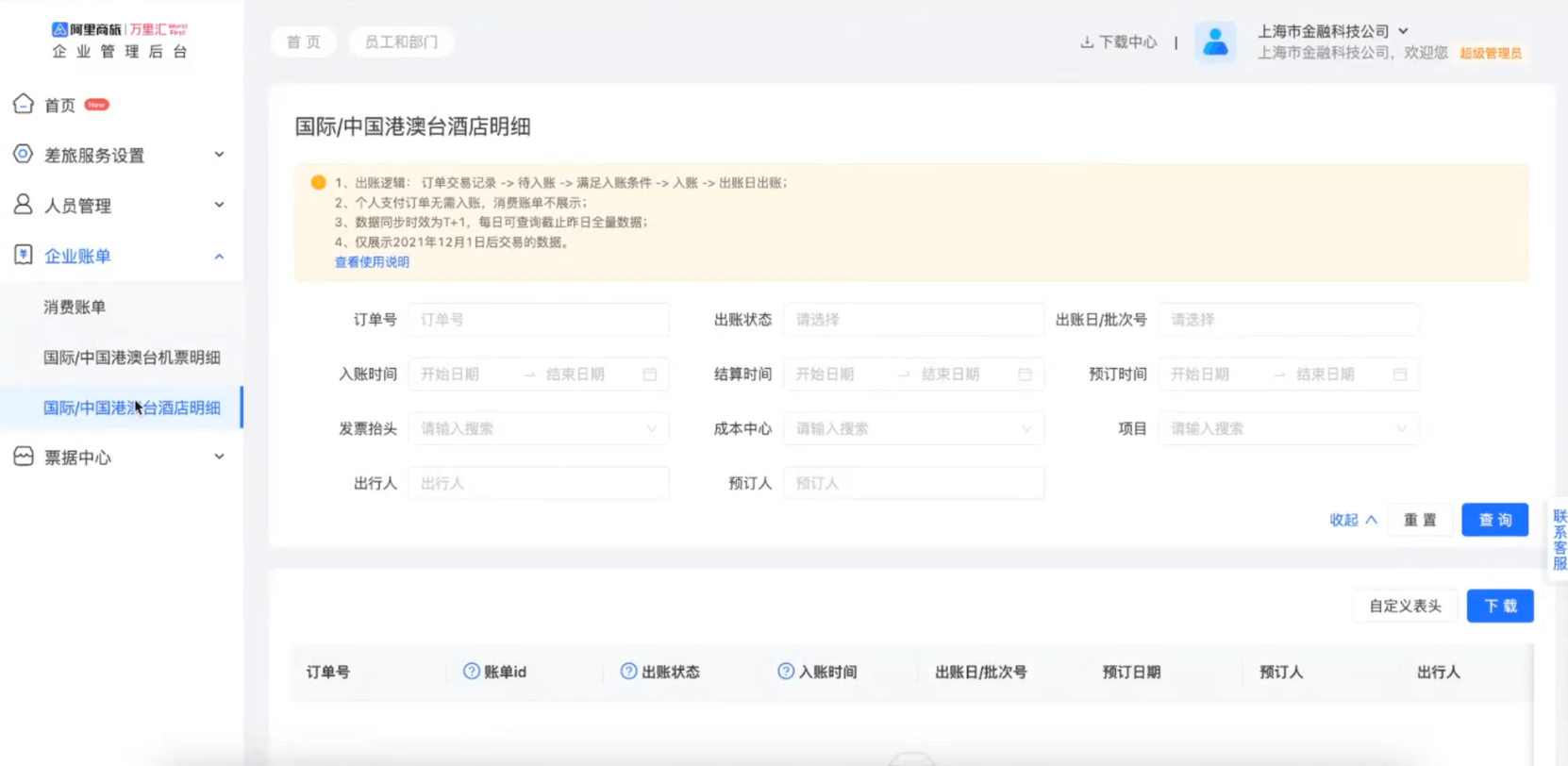
Task: Click help icon beside 账单id column
Action: 471,671
